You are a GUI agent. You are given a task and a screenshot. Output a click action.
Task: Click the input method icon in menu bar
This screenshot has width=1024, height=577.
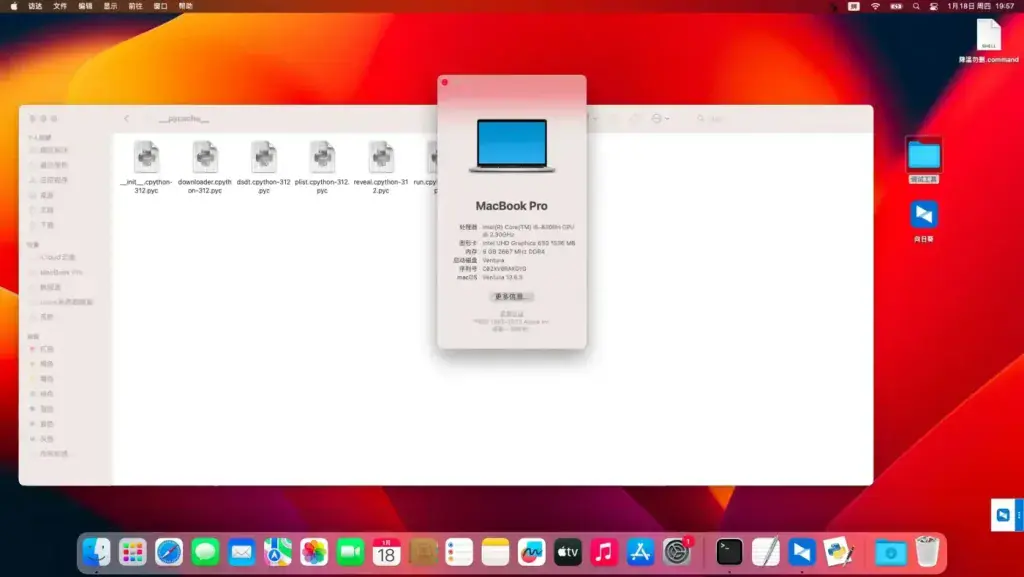(x=854, y=6)
